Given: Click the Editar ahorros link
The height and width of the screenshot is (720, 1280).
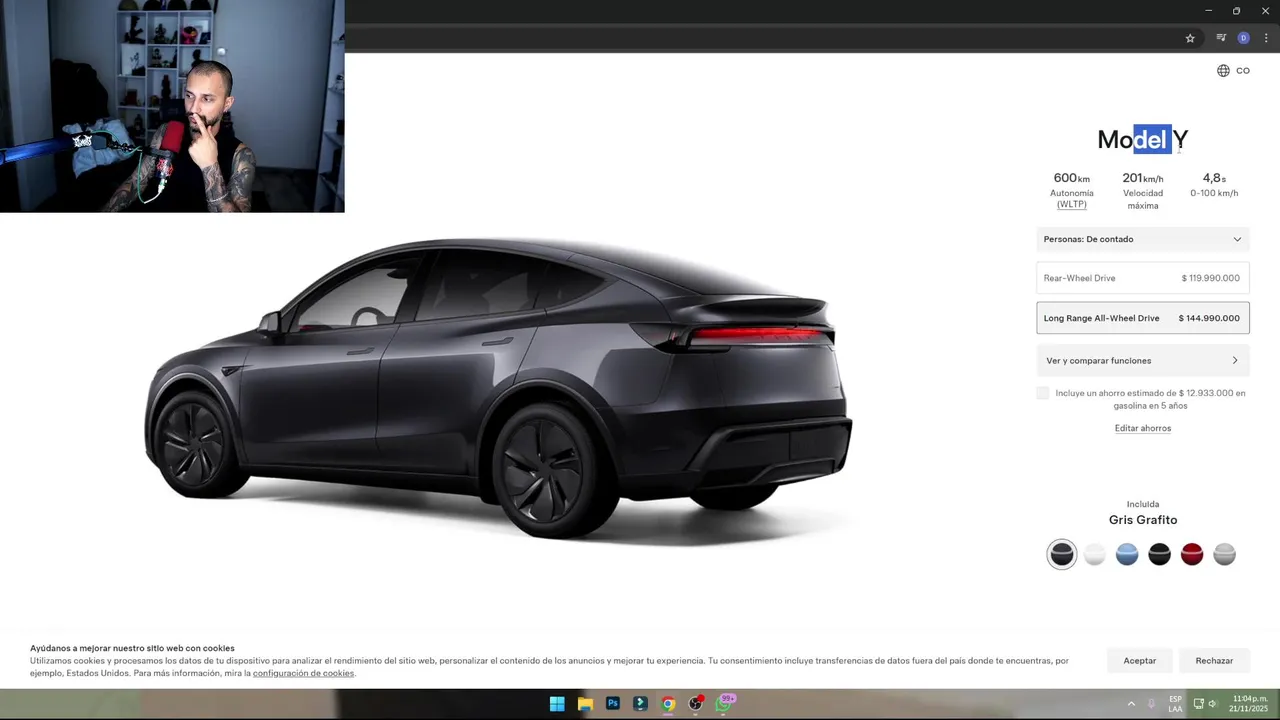Looking at the screenshot, I should click(1143, 428).
